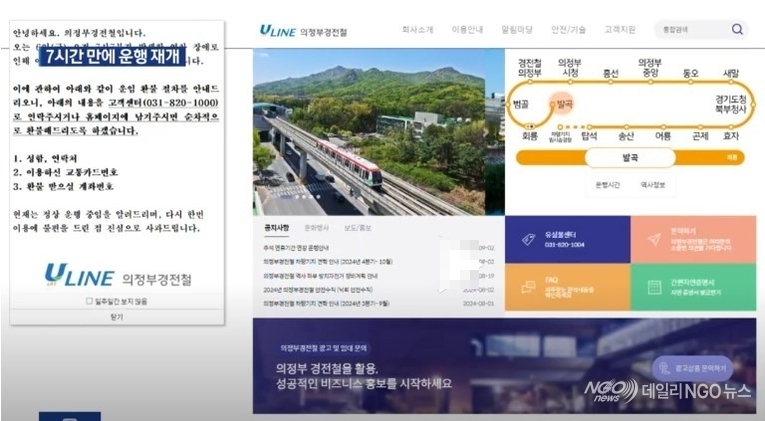Check the 일주일간 보지 않음 checkbox

pos(89,301)
